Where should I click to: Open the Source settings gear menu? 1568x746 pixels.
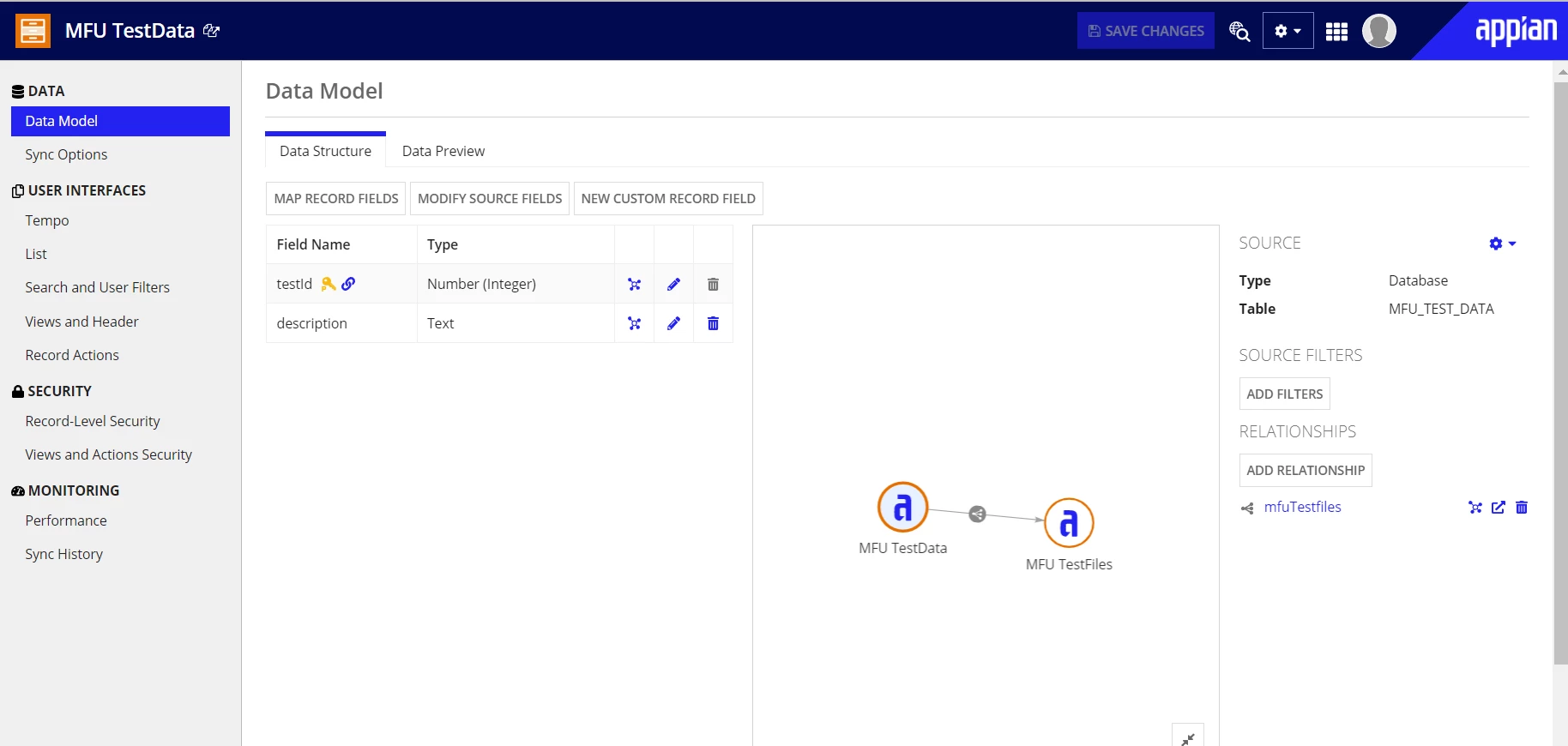click(1503, 244)
